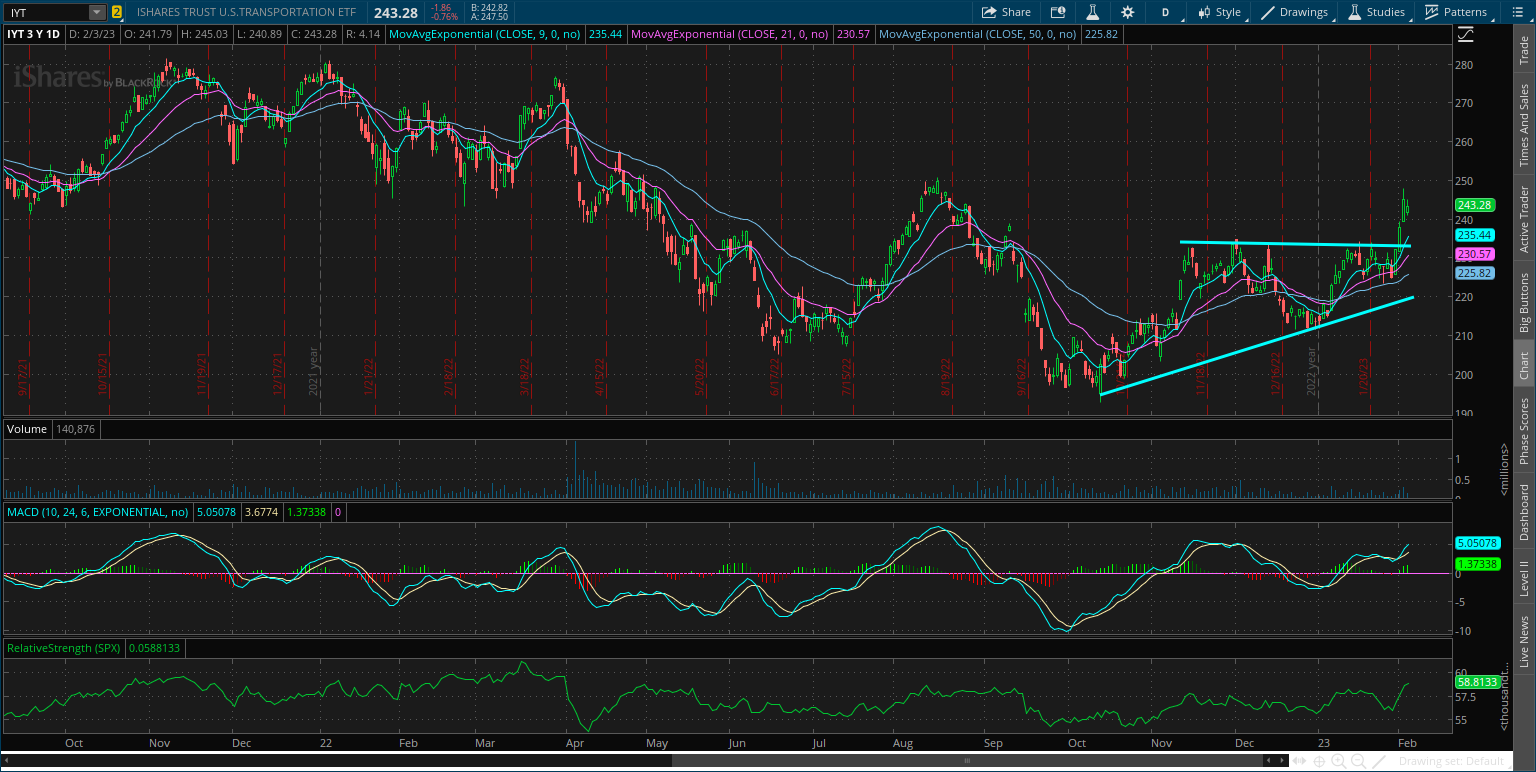The width and height of the screenshot is (1536, 772).
Task: Click the 140,876 volume value
Action: click(x=76, y=429)
